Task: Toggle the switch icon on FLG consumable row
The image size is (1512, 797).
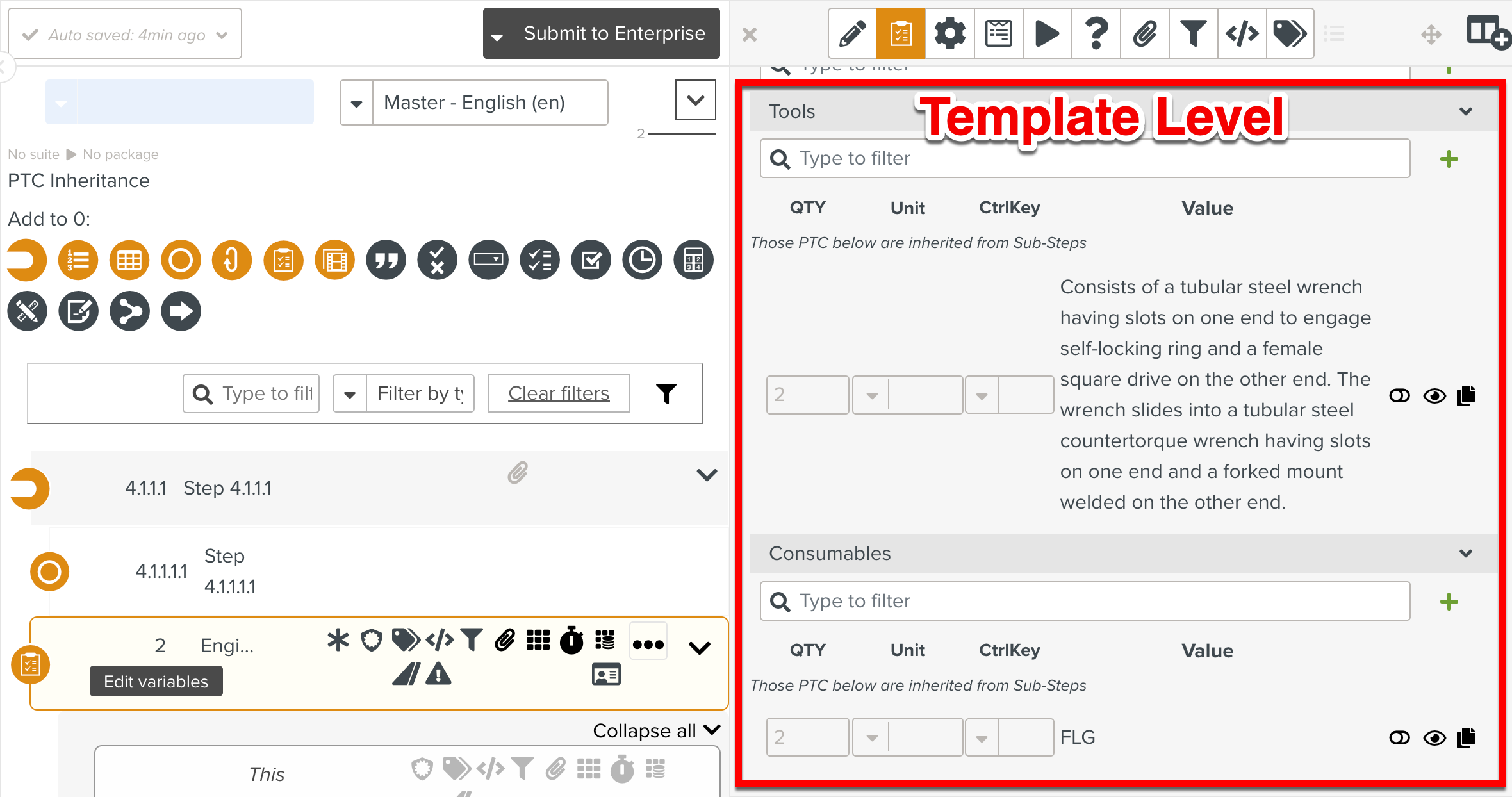Action: pyautogui.click(x=1399, y=738)
